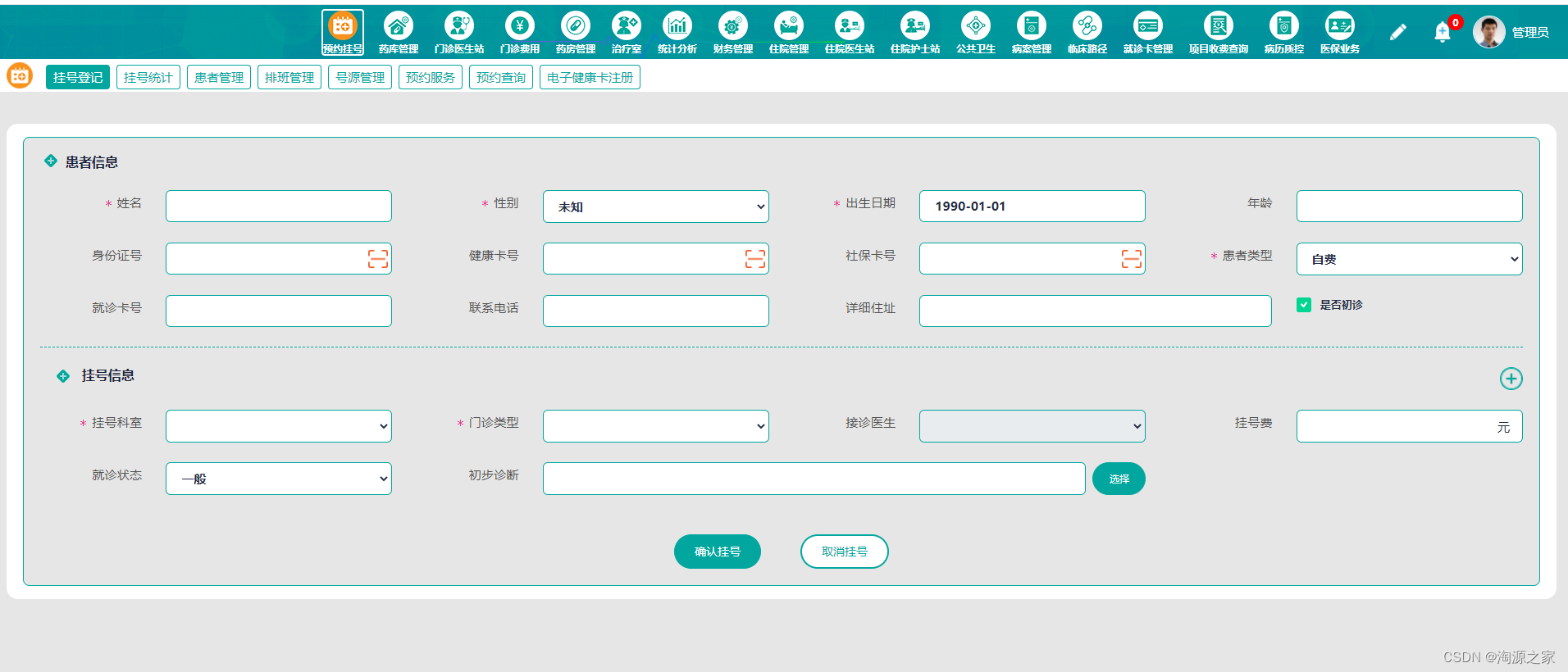Switch to the 预约查询 tab

point(501,77)
